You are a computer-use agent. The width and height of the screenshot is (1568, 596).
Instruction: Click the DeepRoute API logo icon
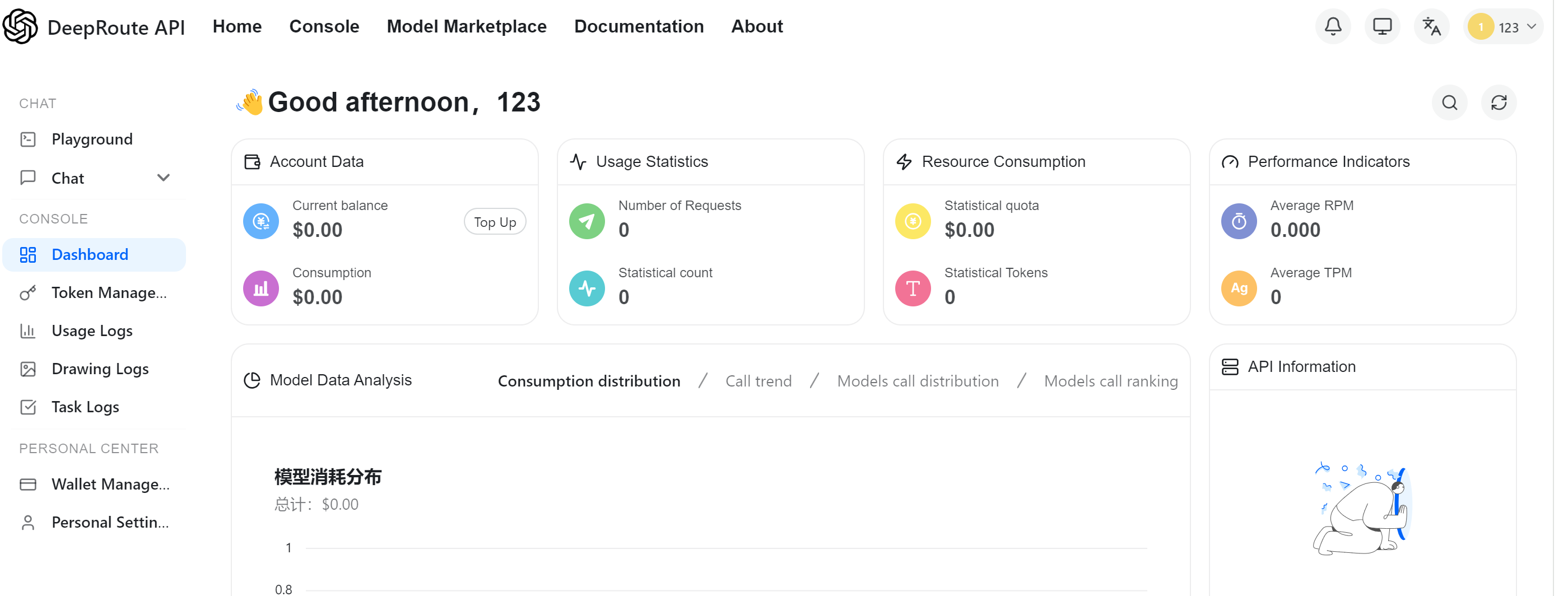click(x=20, y=27)
